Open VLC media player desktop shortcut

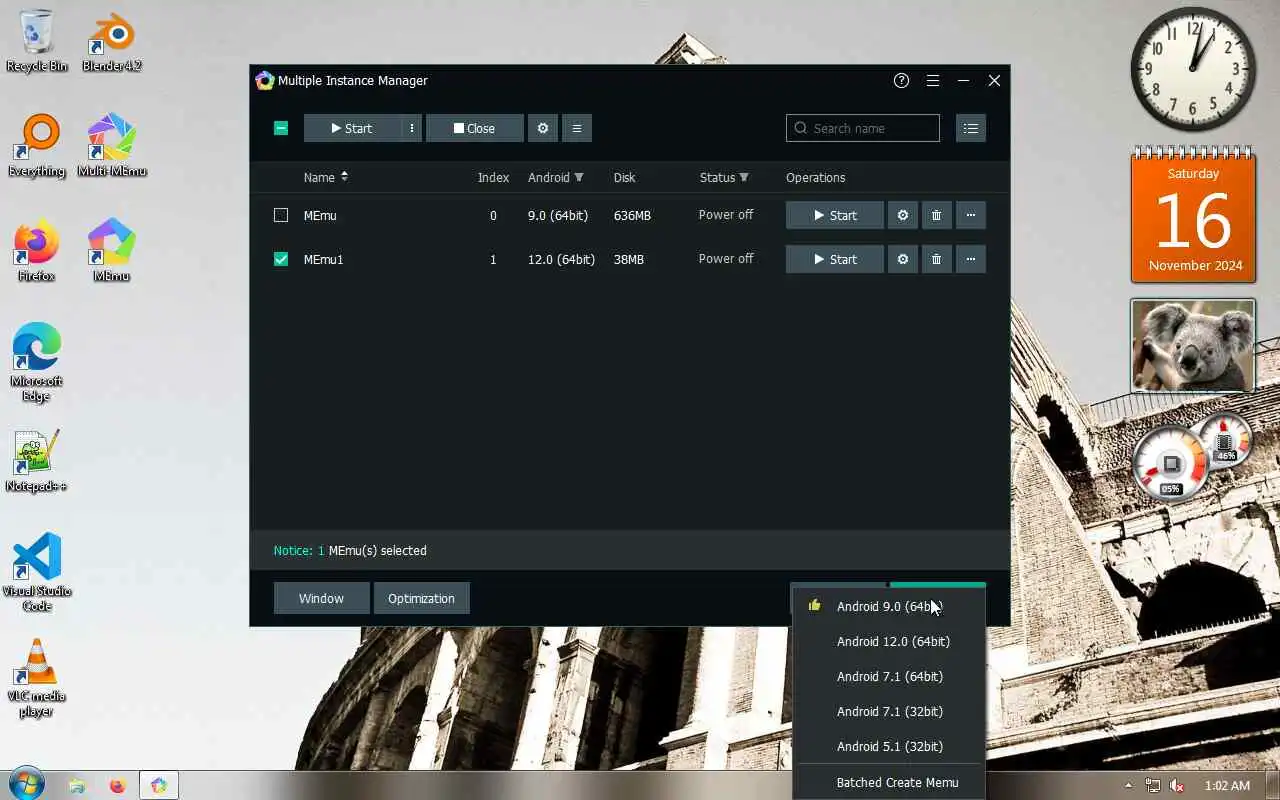coord(37,678)
